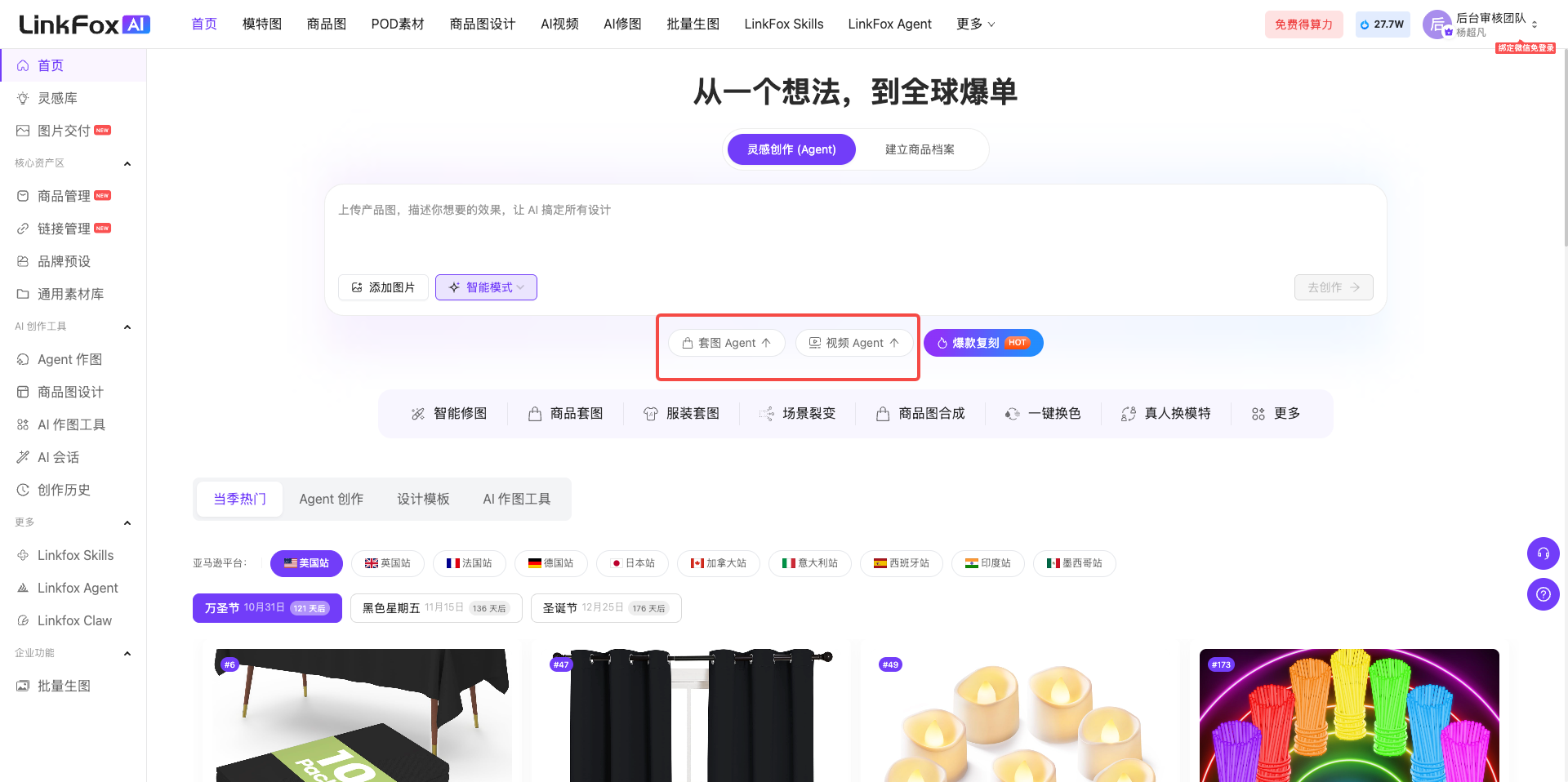Select the 法国站 Amazon site
This screenshot has height=782, width=1568.
[x=470, y=563]
